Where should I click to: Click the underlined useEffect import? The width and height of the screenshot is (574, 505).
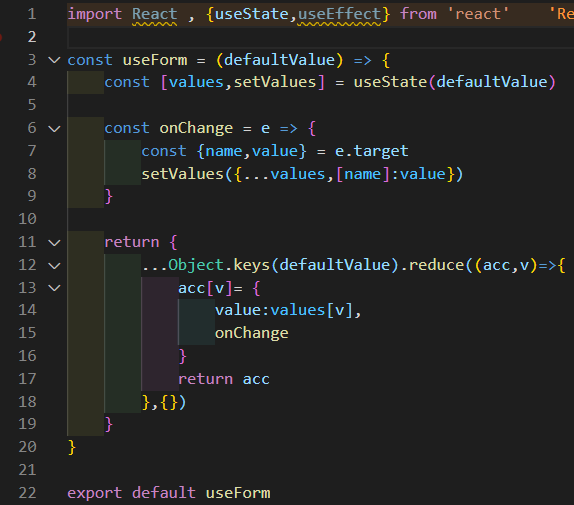[339, 14]
